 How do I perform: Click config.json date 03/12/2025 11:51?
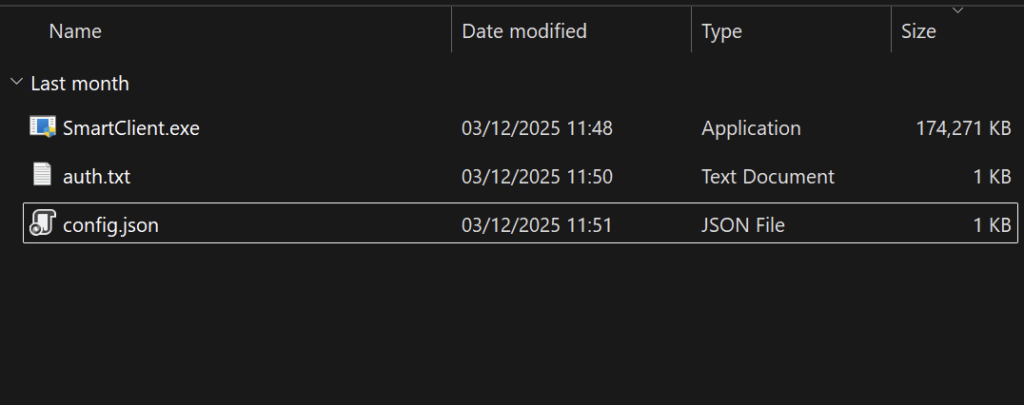coord(537,225)
